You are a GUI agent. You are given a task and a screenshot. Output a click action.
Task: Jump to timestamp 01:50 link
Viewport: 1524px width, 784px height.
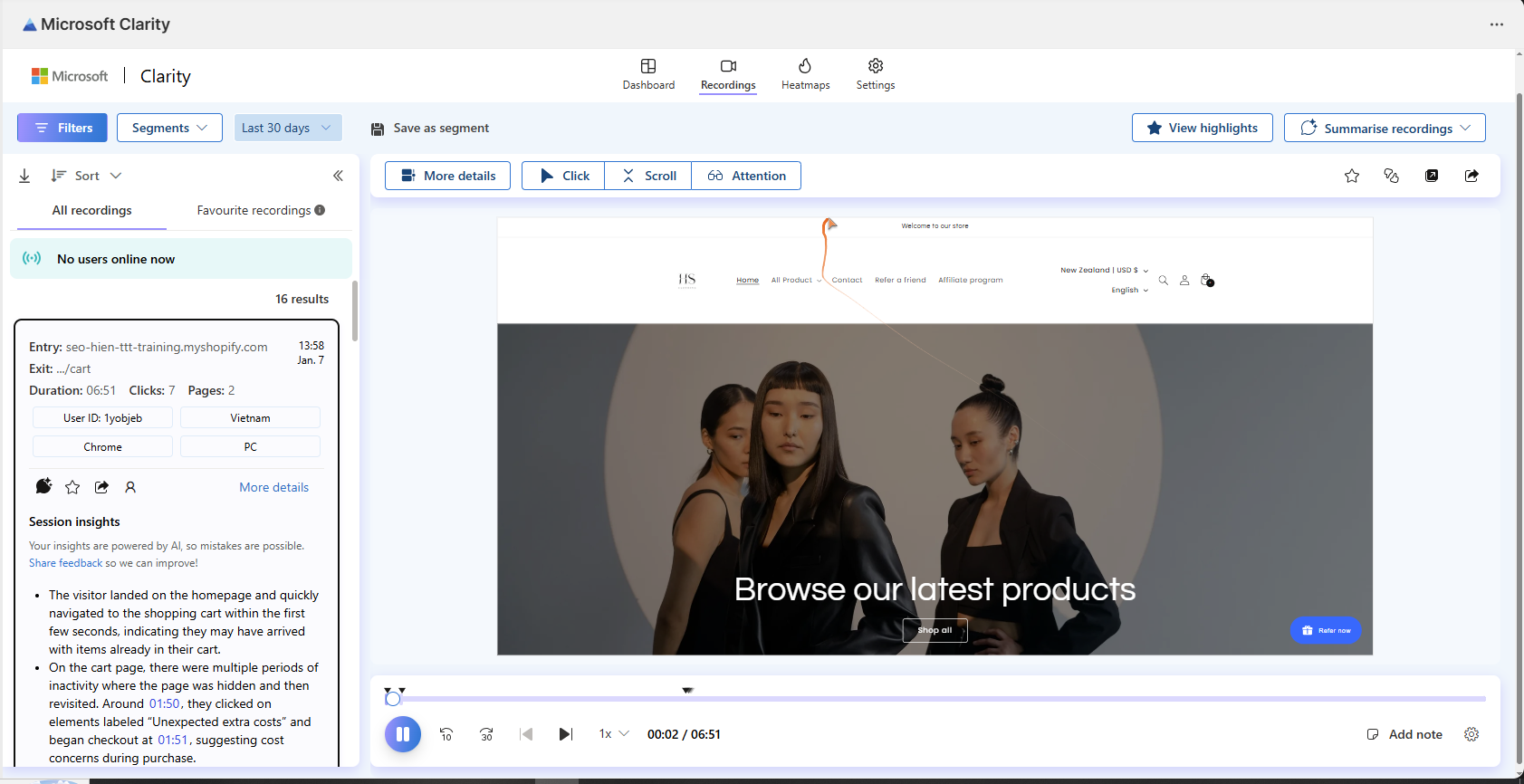coord(165,703)
